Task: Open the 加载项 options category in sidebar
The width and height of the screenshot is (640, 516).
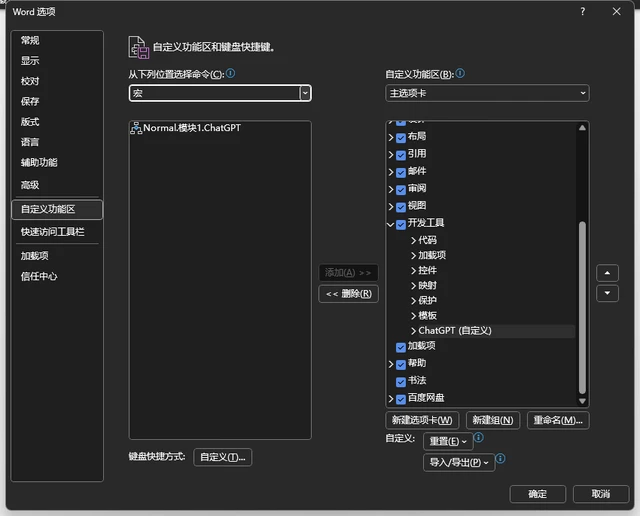Action: tap(57, 256)
